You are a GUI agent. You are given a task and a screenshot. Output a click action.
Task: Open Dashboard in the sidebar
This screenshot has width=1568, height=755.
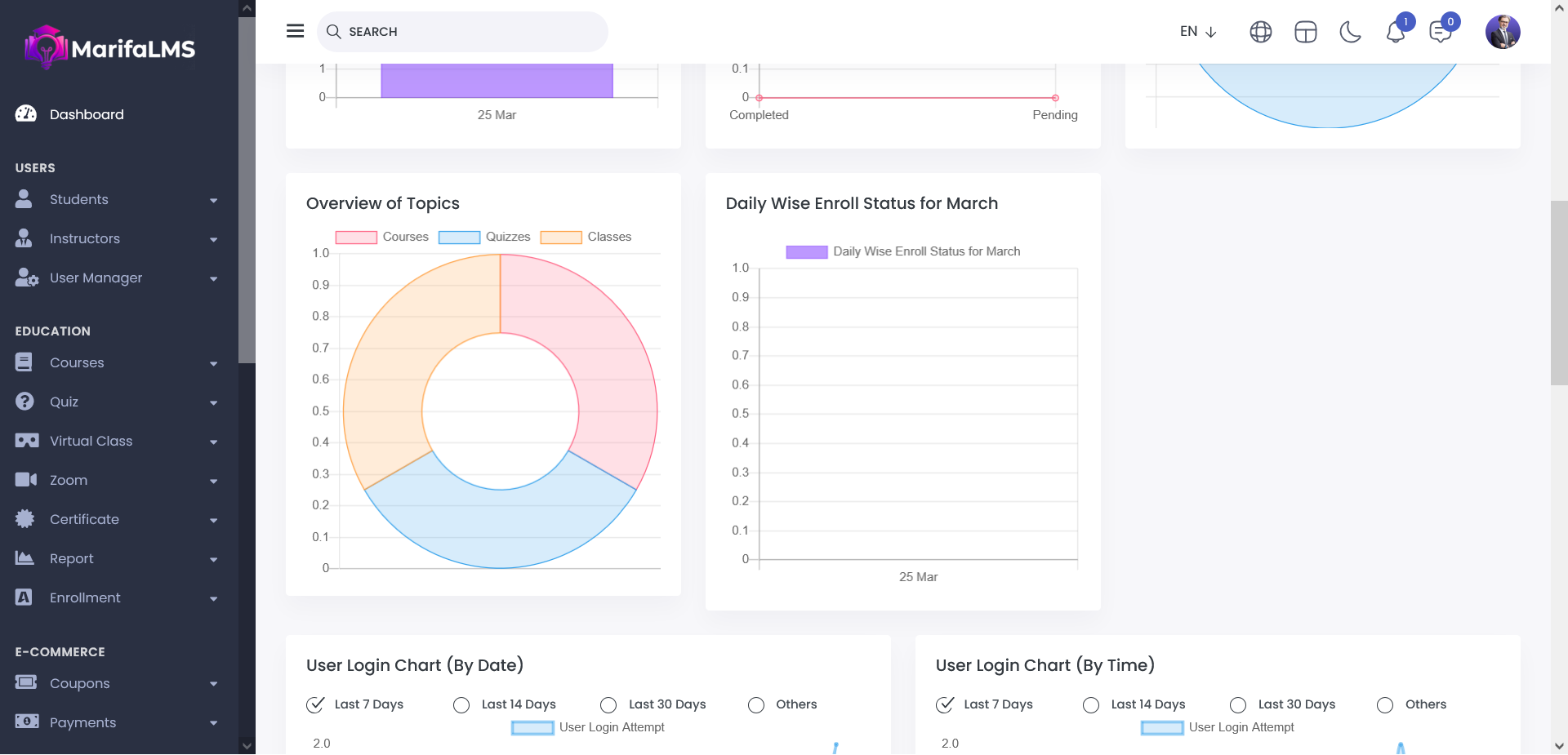(x=87, y=115)
